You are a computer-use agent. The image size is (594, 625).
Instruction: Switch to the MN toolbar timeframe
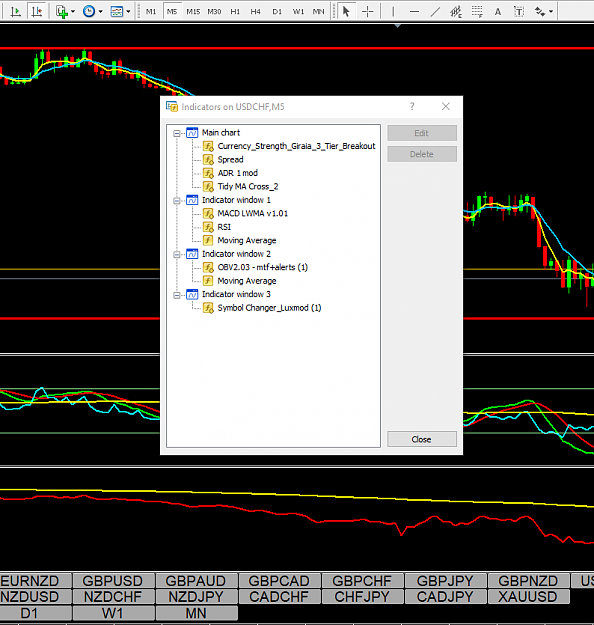319,12
